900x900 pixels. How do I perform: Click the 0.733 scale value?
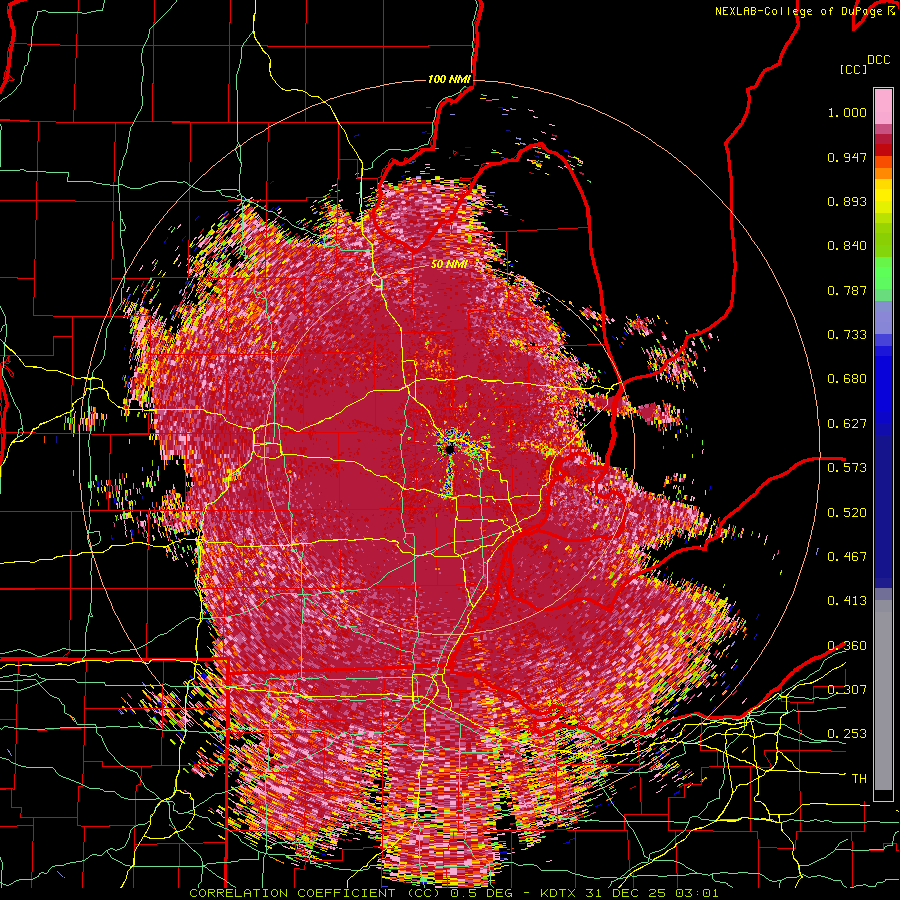click(847, 335)
